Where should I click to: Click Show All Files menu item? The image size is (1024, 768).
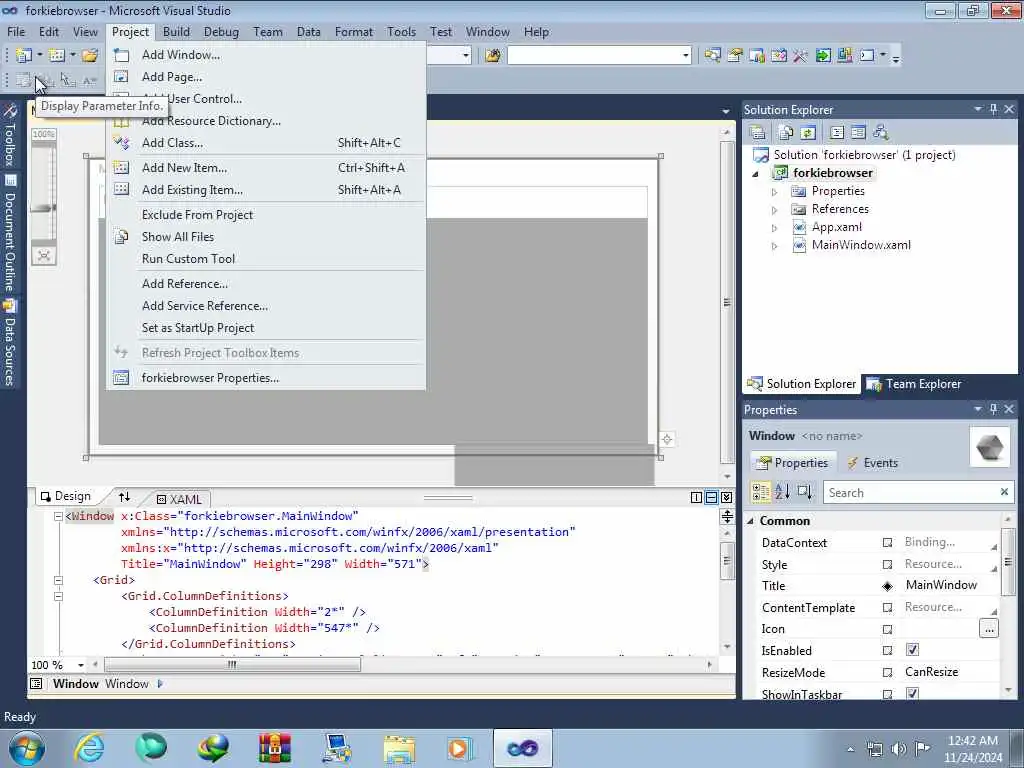[x=266, y=237]
